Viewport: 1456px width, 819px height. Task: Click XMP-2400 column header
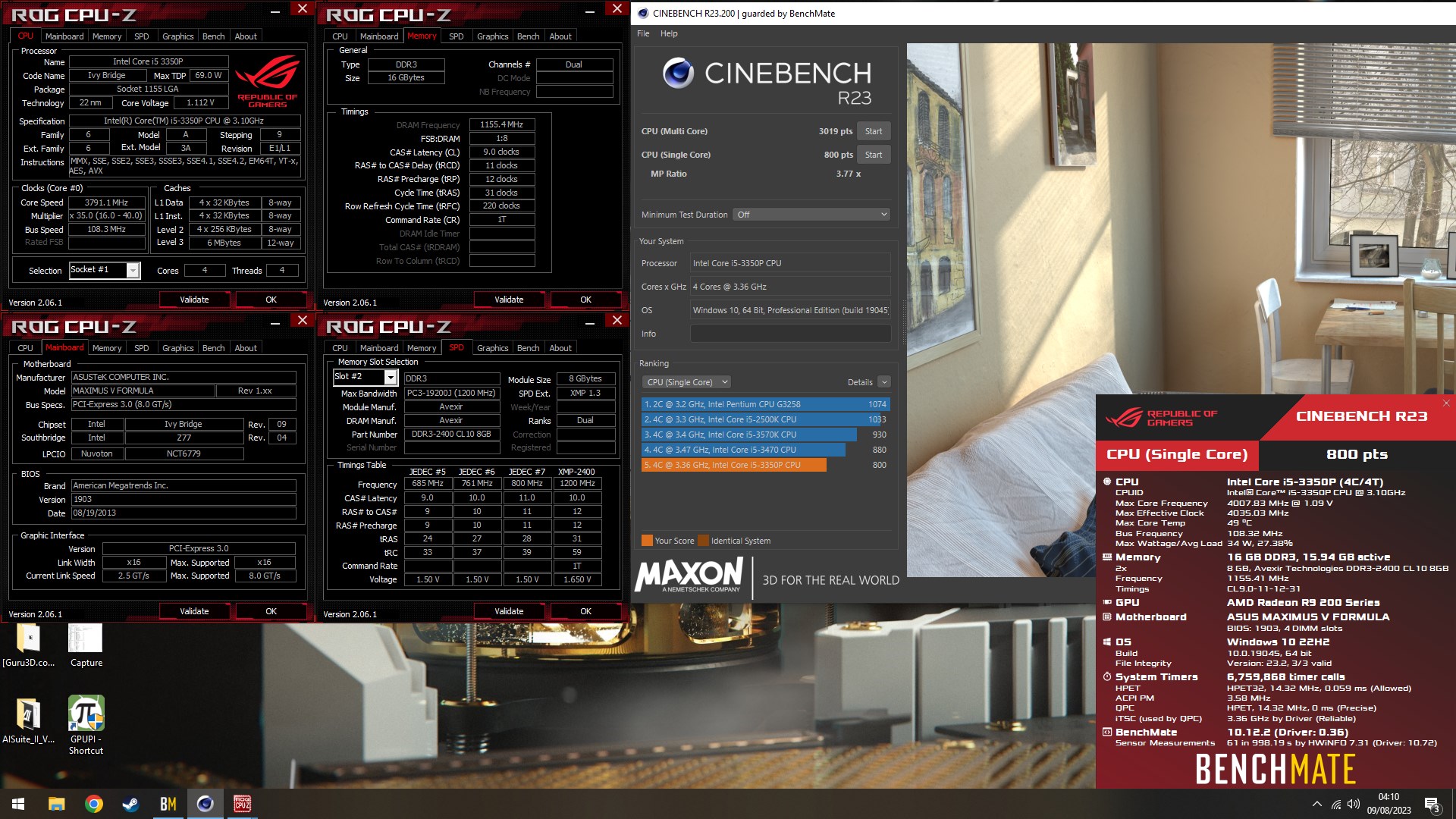(x=576, y=472)
